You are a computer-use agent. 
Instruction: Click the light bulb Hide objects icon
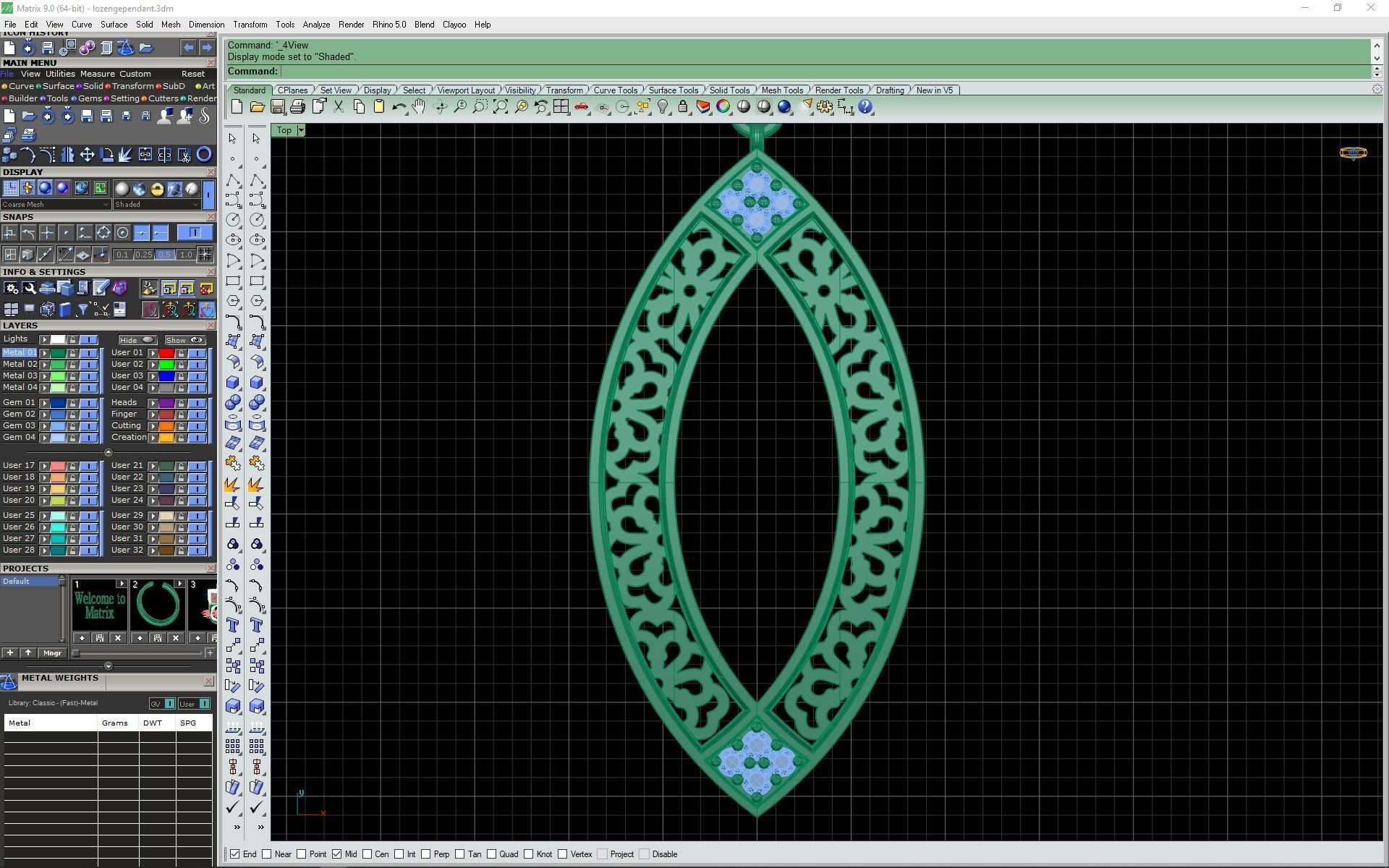662,107
